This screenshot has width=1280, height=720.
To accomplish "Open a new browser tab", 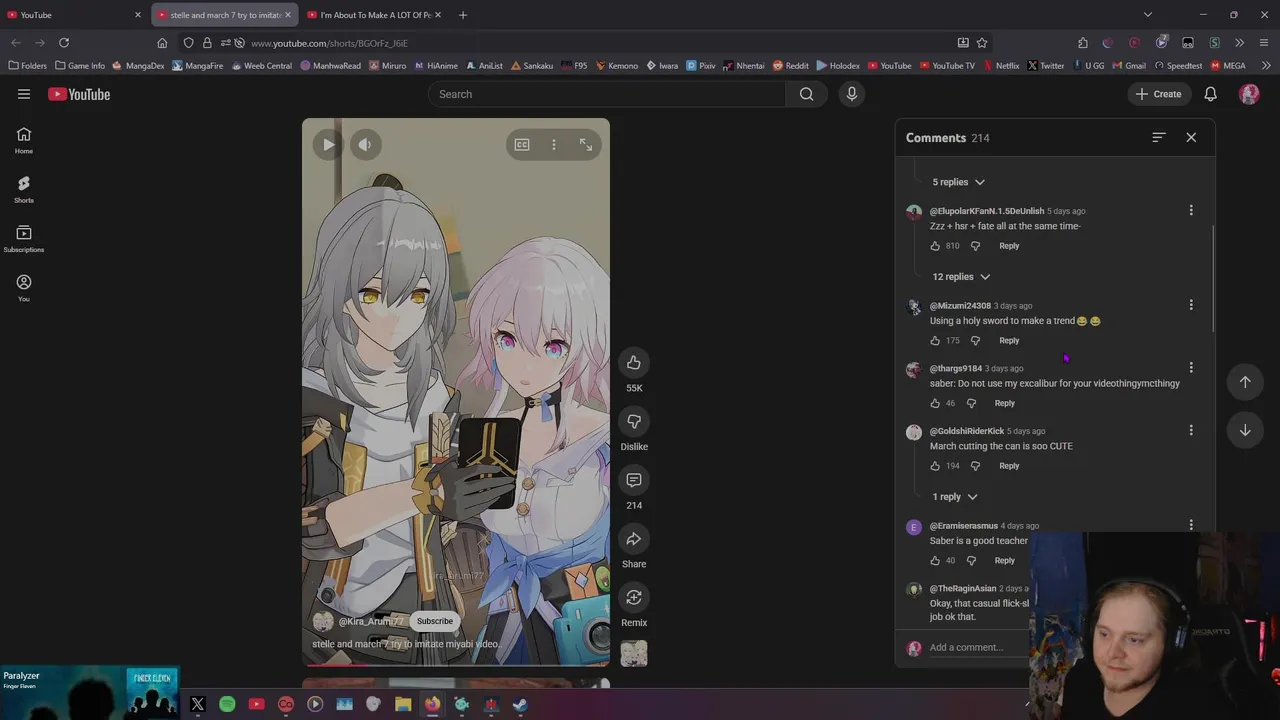I will 462,15.
